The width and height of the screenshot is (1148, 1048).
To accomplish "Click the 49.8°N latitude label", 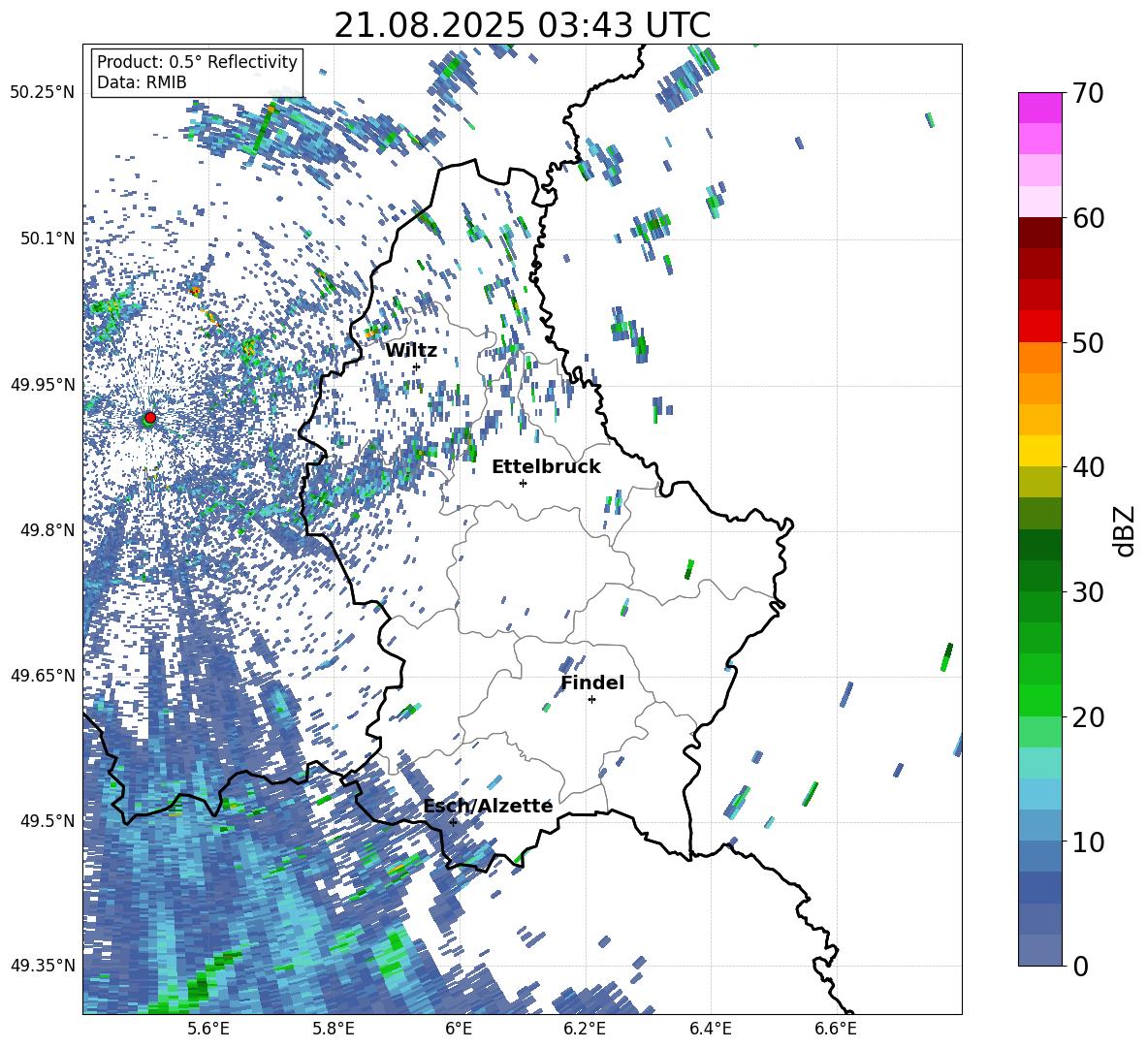I will (x=48, y=530).
